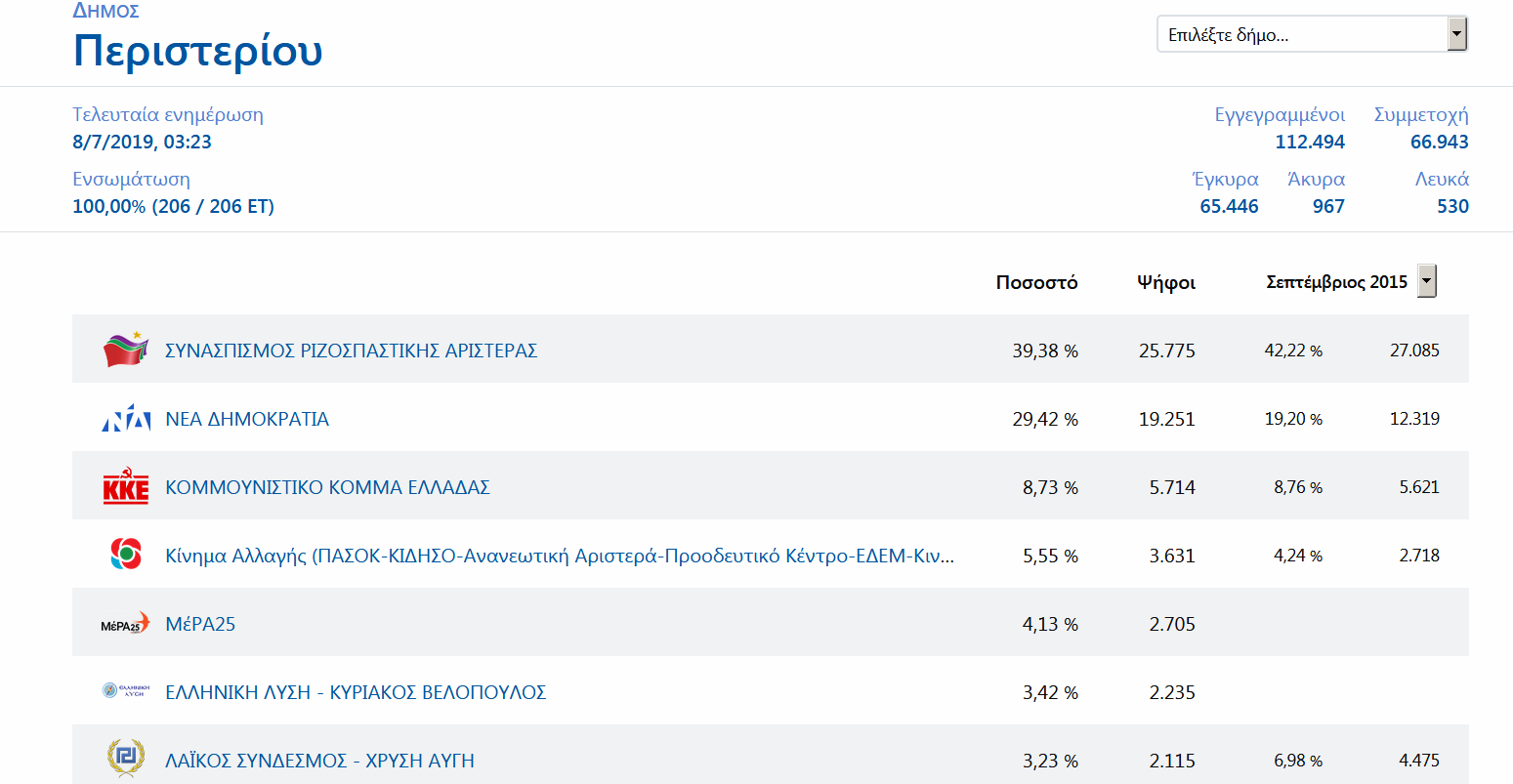Click the 'Λευκά' label
The width and height of the screenshot is (1513, 784).
(x=1443, y=179)
